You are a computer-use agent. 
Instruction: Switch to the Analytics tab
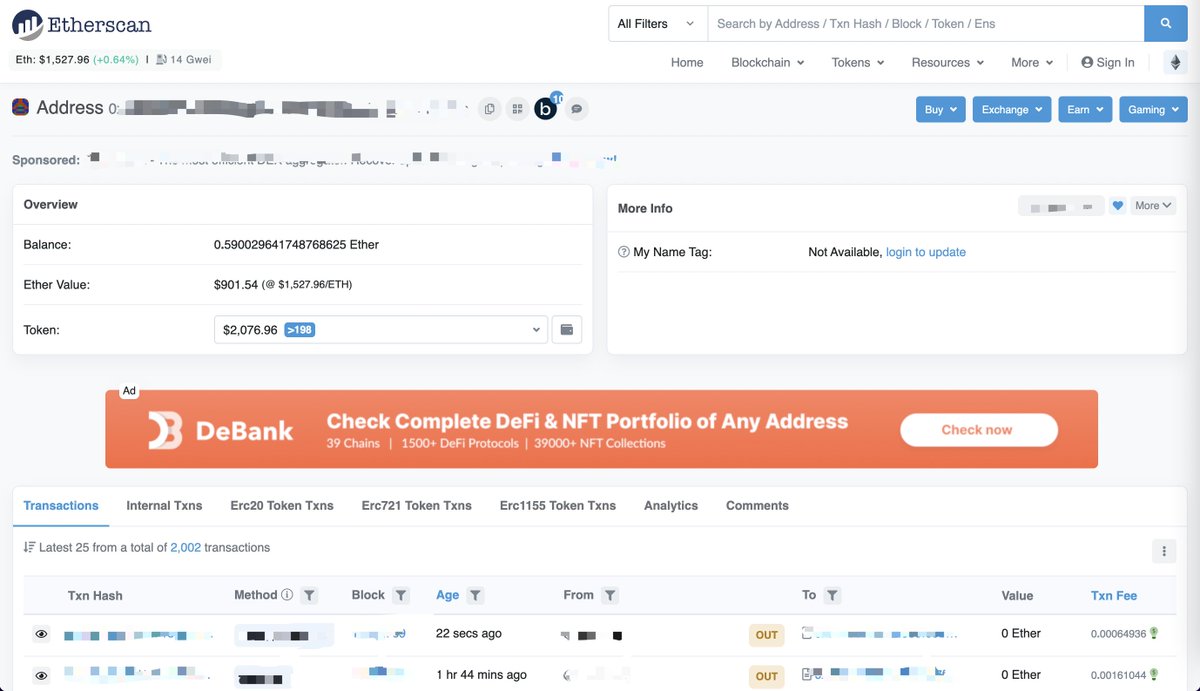[x=671, y=505]
